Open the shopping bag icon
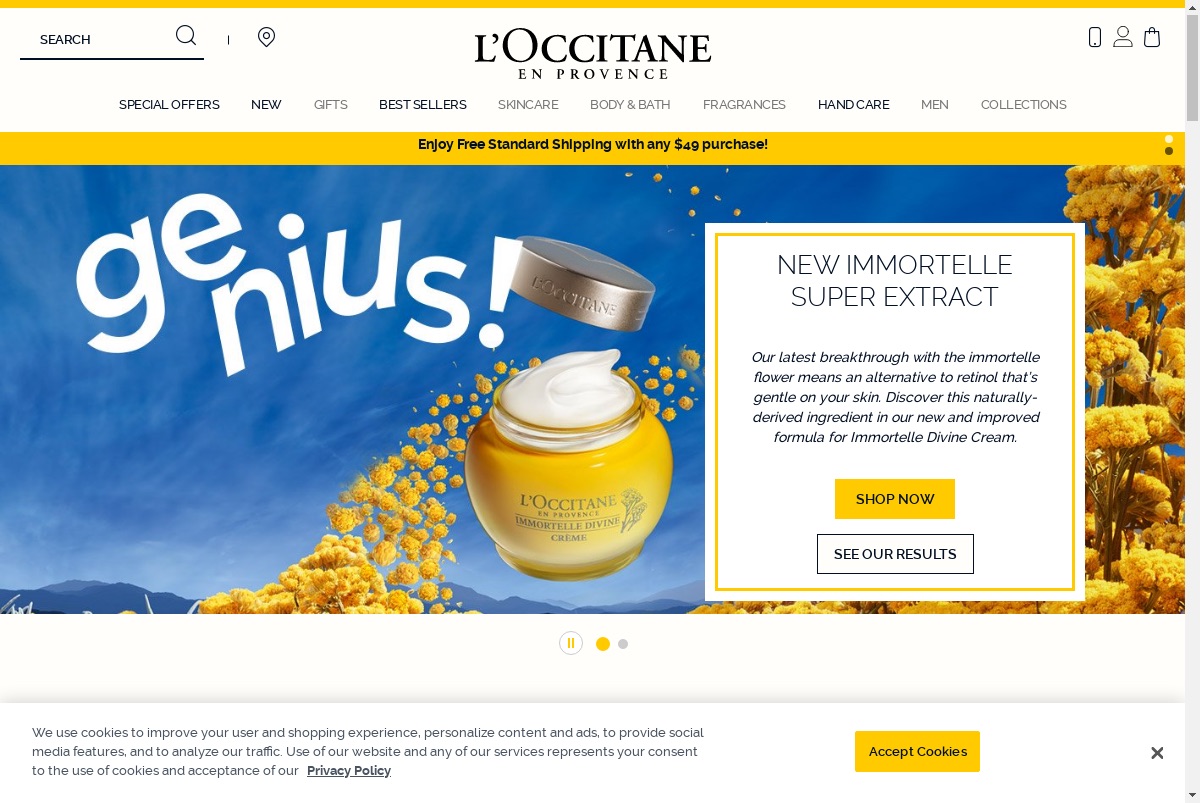The height and width of the screenshot is (803, 1200). coord(1152,37)
